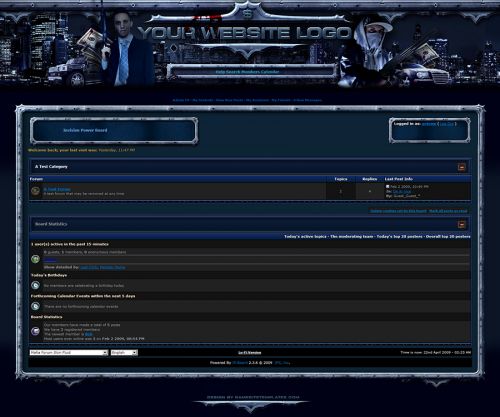Open Today's top 20 posters
This screenshot has width=500, height=417.
(399, 236)
